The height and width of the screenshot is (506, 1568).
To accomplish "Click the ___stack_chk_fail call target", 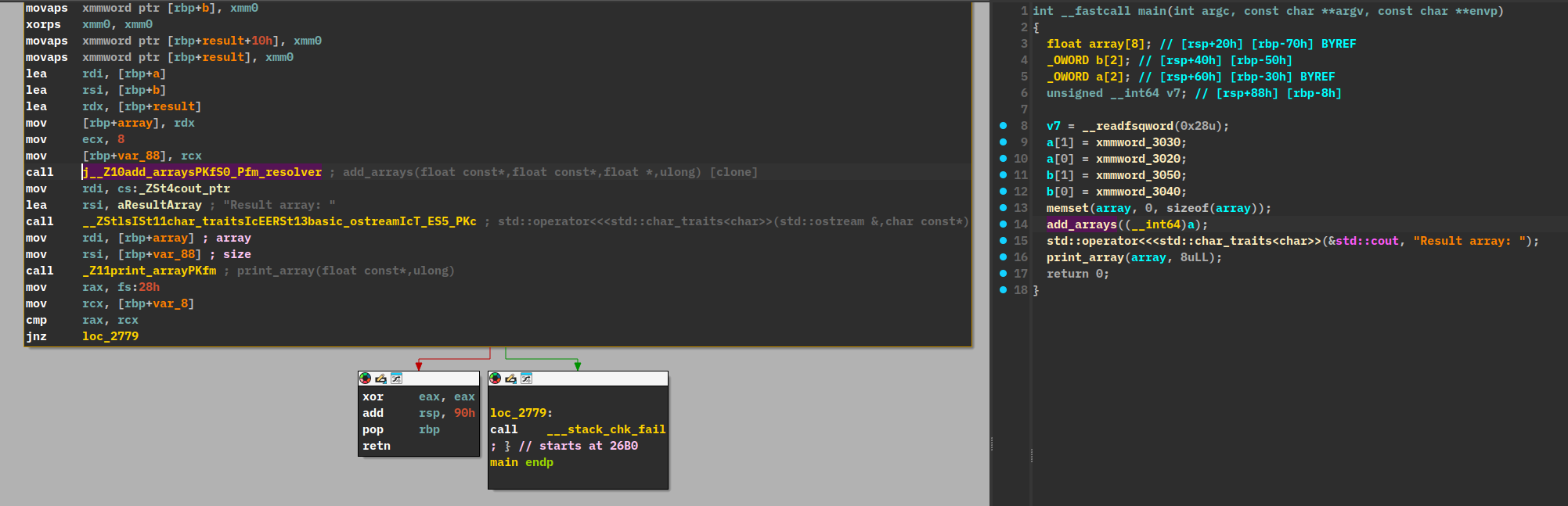I will tap(606, 429).
